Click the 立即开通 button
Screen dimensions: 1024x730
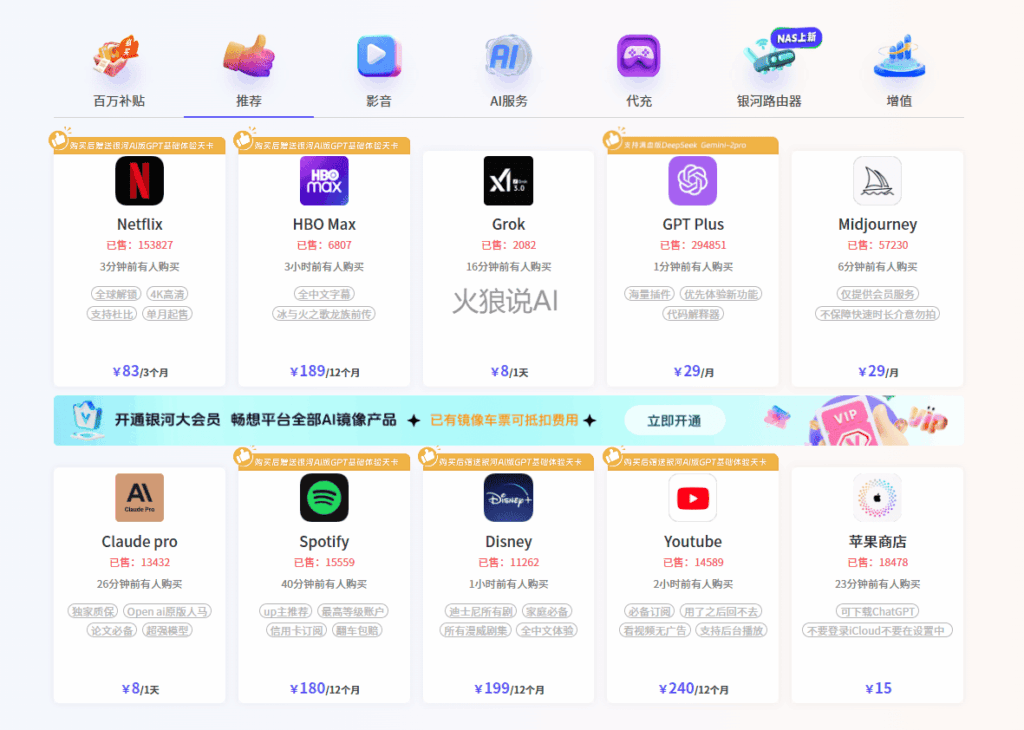675,421
